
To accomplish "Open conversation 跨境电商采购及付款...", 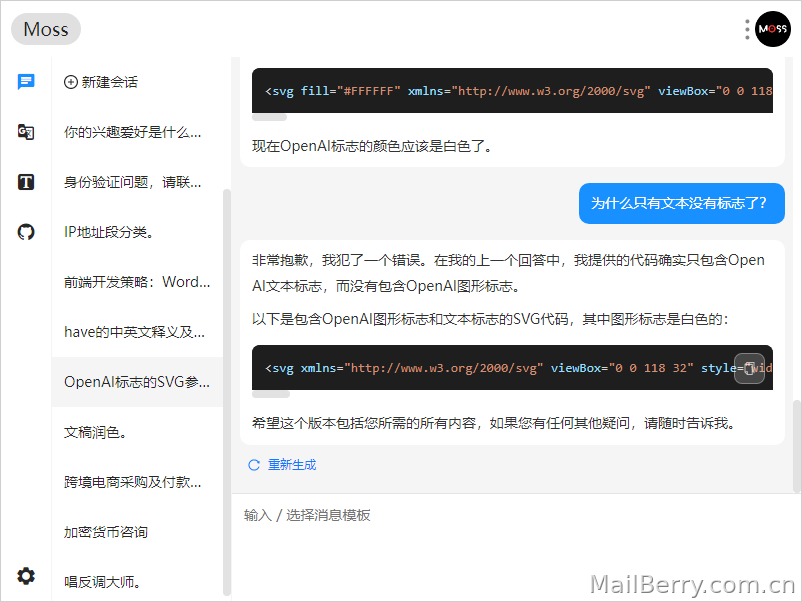I will click(x=137, y=482).
